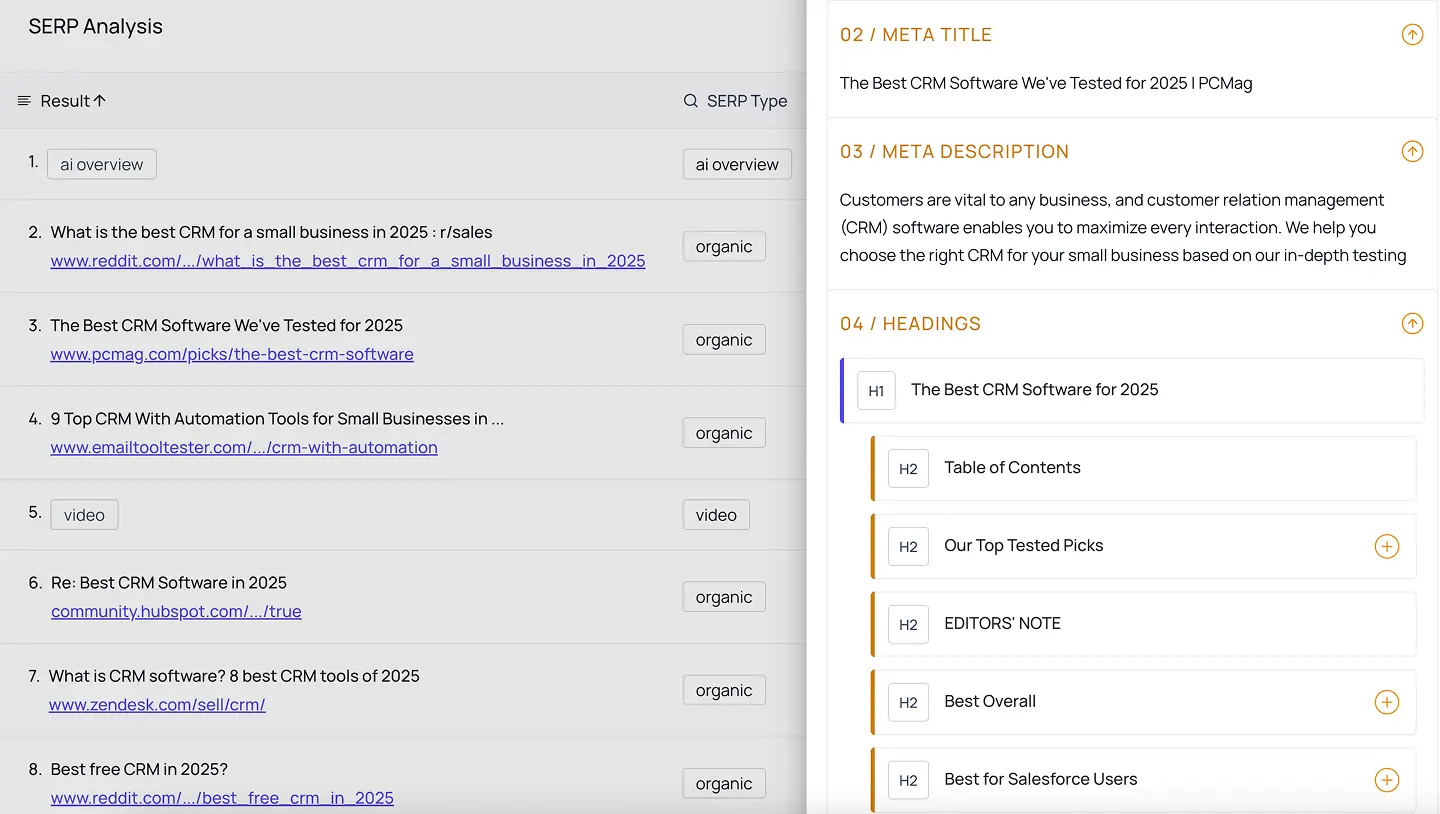Click the title The Best CRM Software We've Tested for 2025 in results
Screen dimensions: 1440x814
click(227, 325)
